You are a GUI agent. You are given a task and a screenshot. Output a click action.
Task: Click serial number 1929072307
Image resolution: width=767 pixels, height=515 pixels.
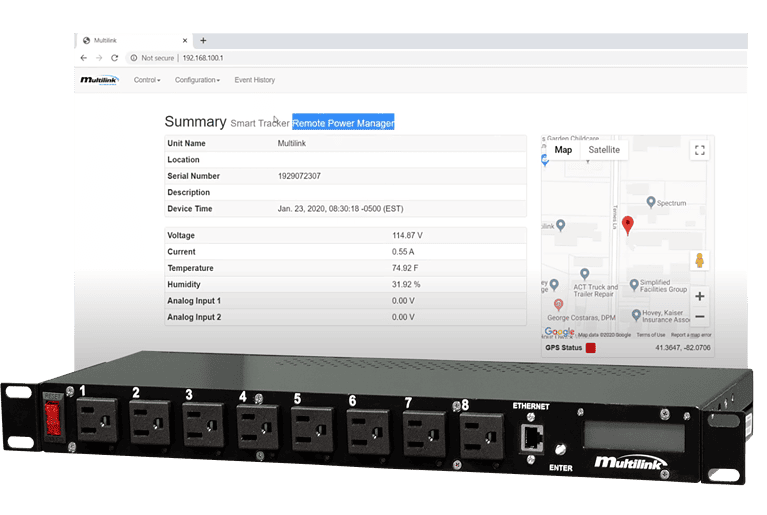299,176
